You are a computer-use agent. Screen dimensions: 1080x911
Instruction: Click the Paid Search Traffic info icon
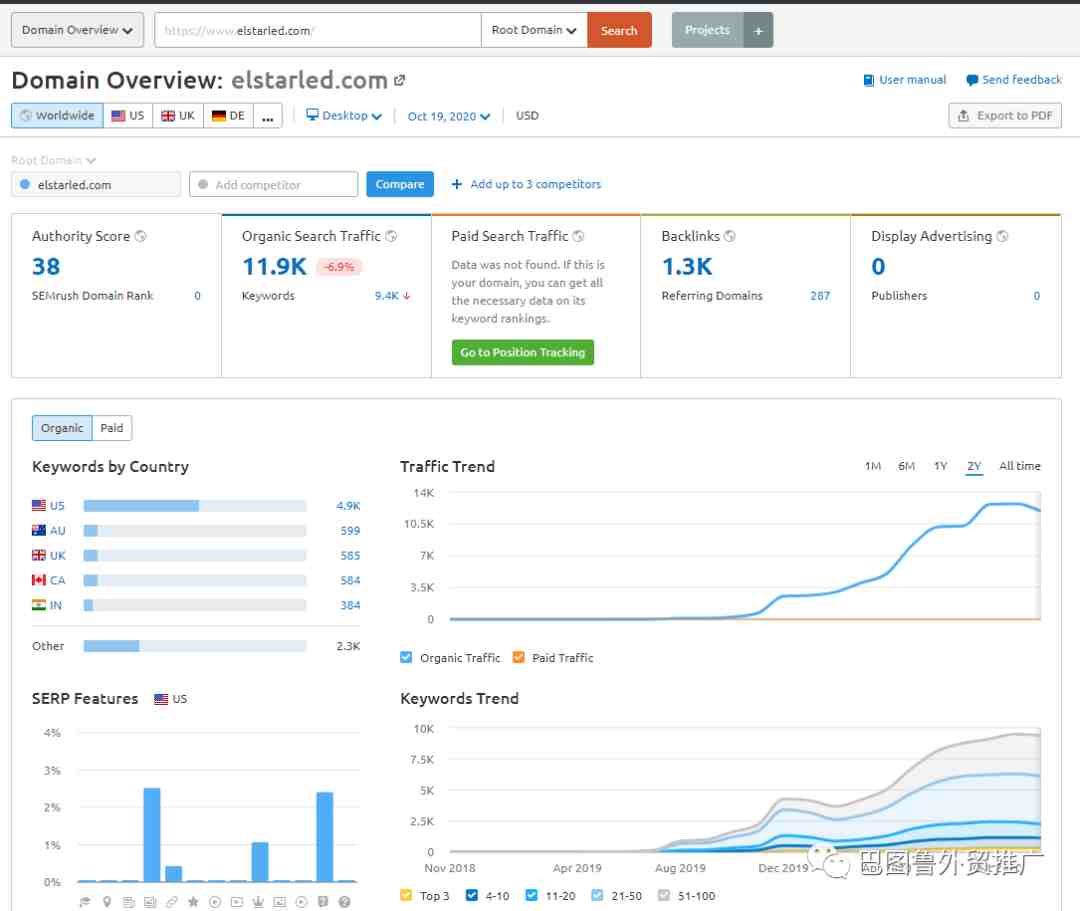(579, 236)
